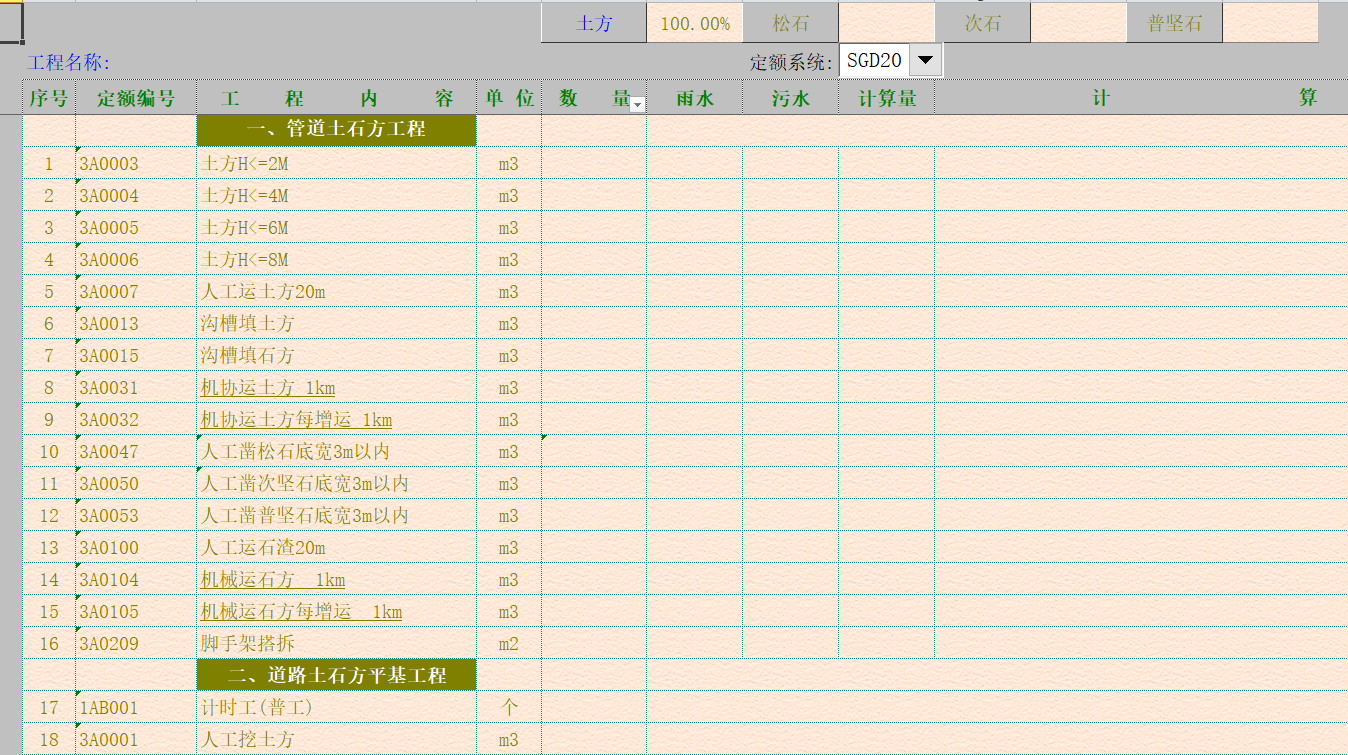1348x755 pixels.
Task: Select quota code cell 3A0005
Action: point(136,228)
